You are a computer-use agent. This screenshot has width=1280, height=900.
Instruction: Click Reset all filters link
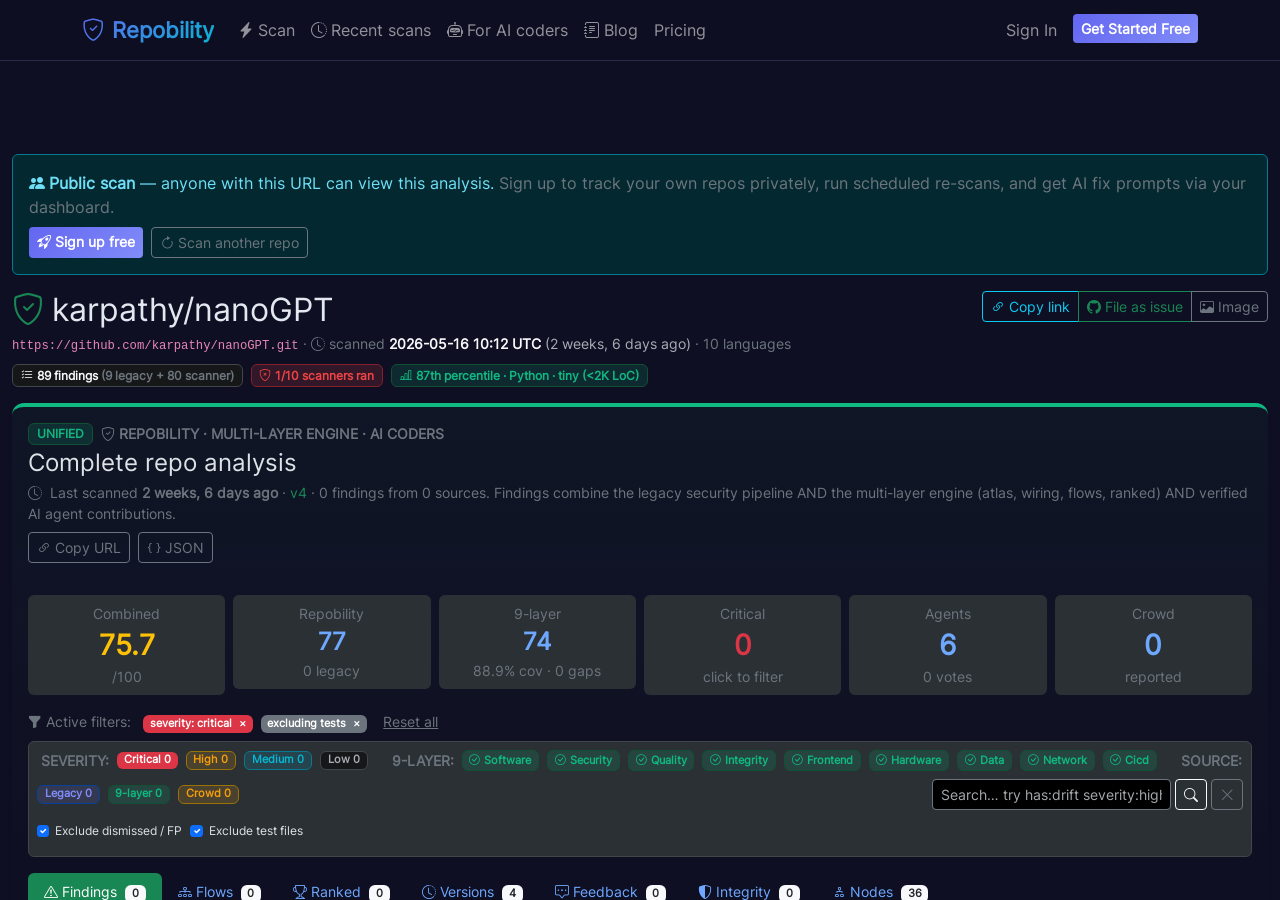[x=410, y=722]
